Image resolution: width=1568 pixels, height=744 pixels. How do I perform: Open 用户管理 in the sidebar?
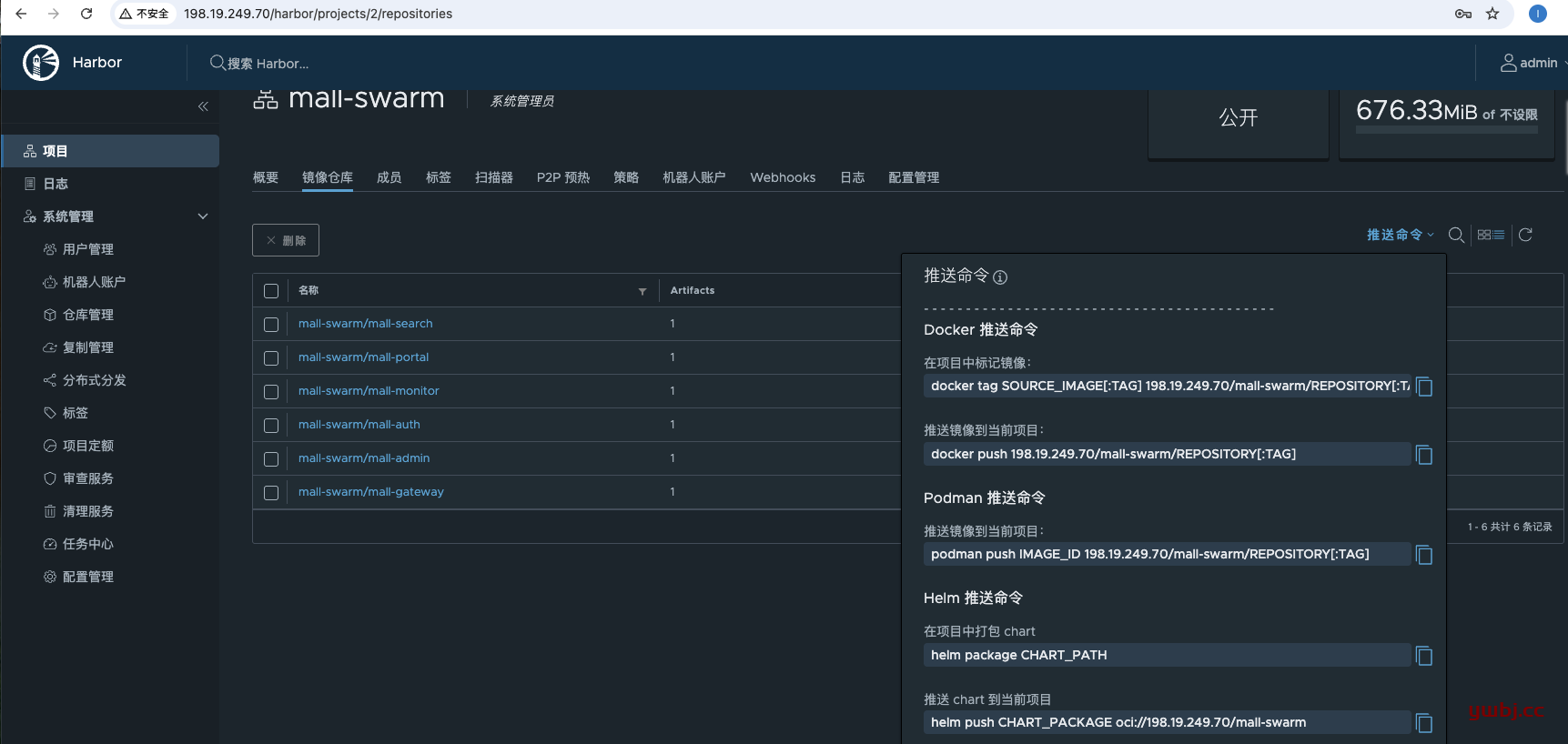coord(88,249)
